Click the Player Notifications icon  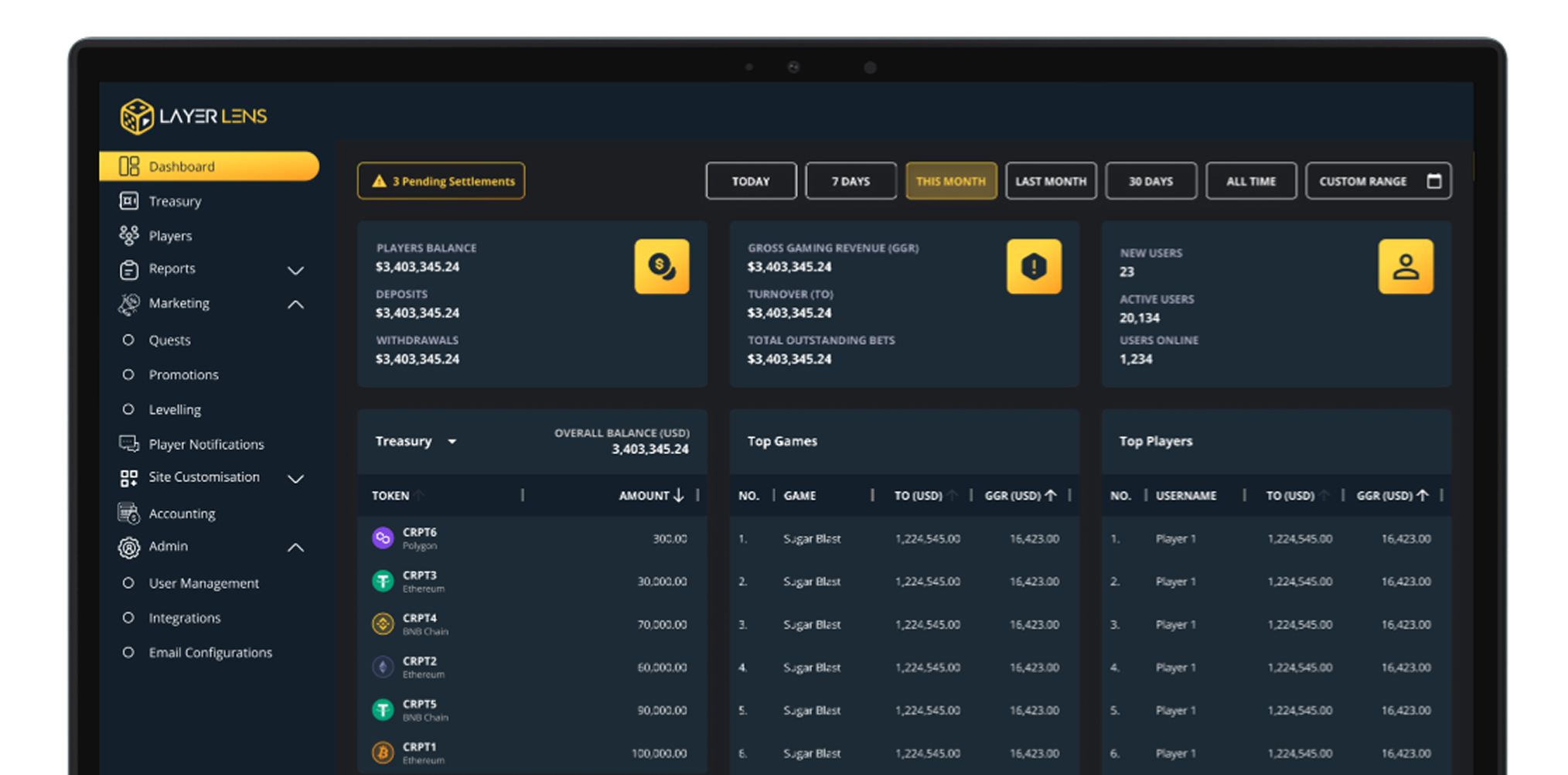tap(128, 444)
